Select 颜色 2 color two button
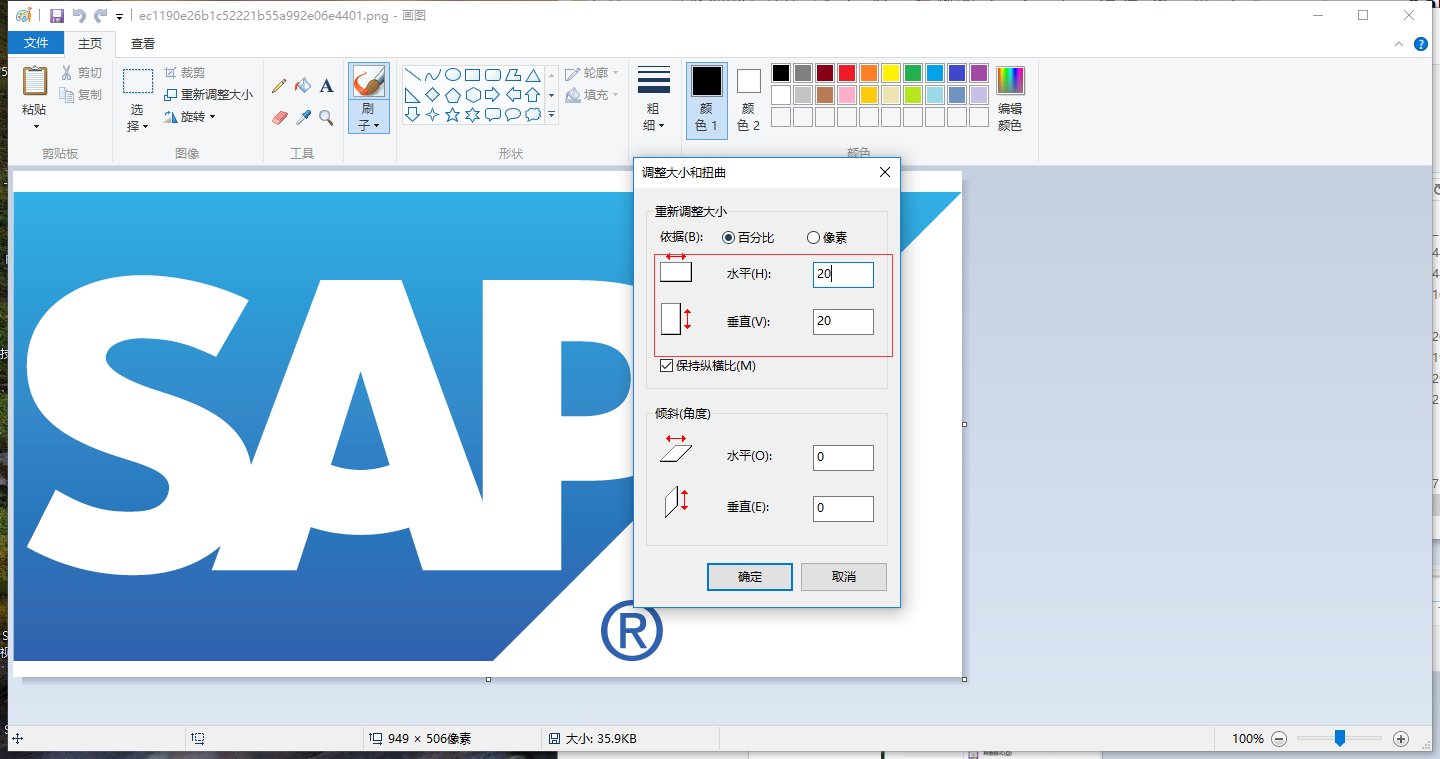 click(x=749, y=99)
